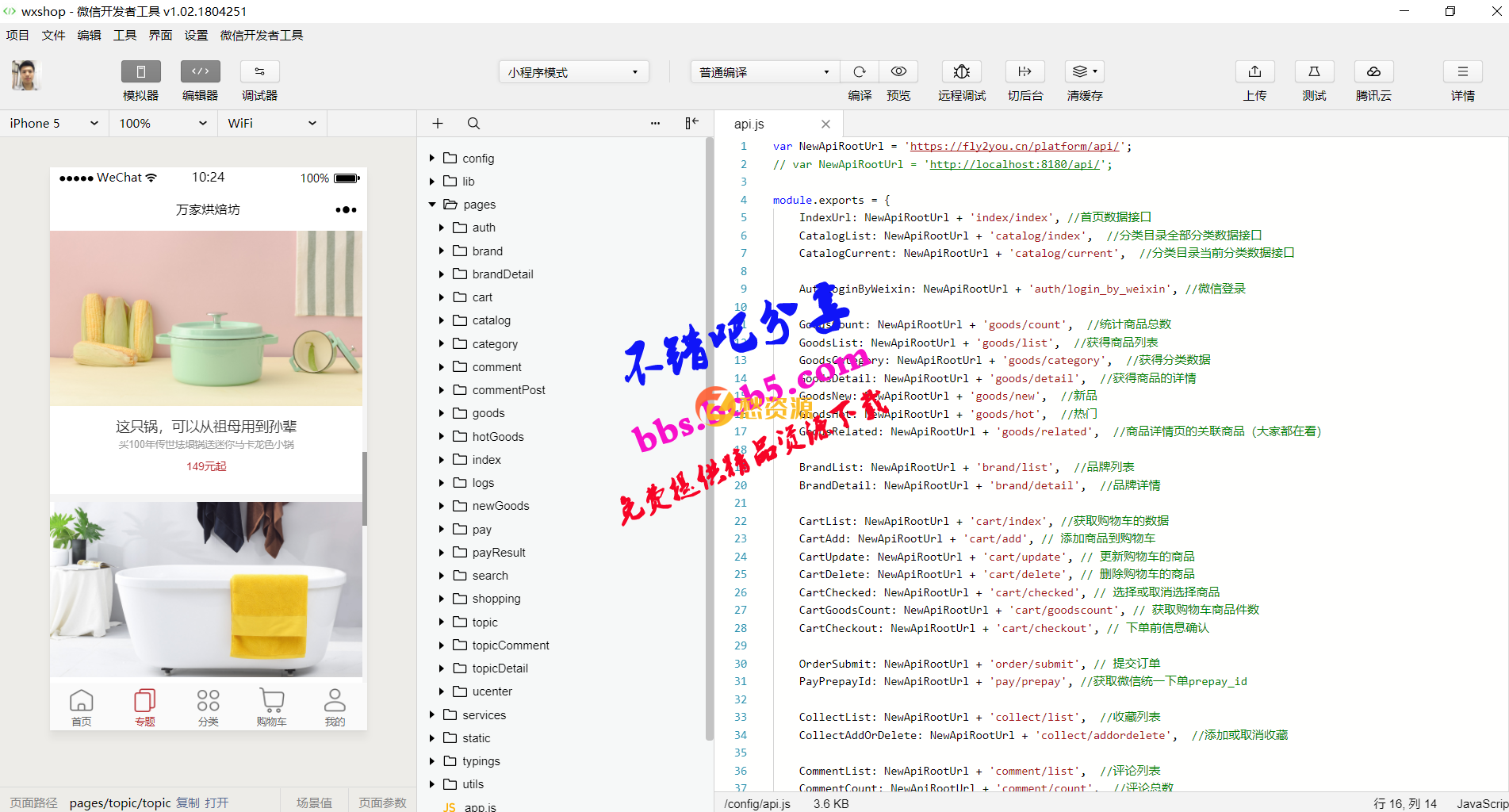Toggle the file tree collapse icon
This screenshot has height=812, width=1509.
point(691,123)
